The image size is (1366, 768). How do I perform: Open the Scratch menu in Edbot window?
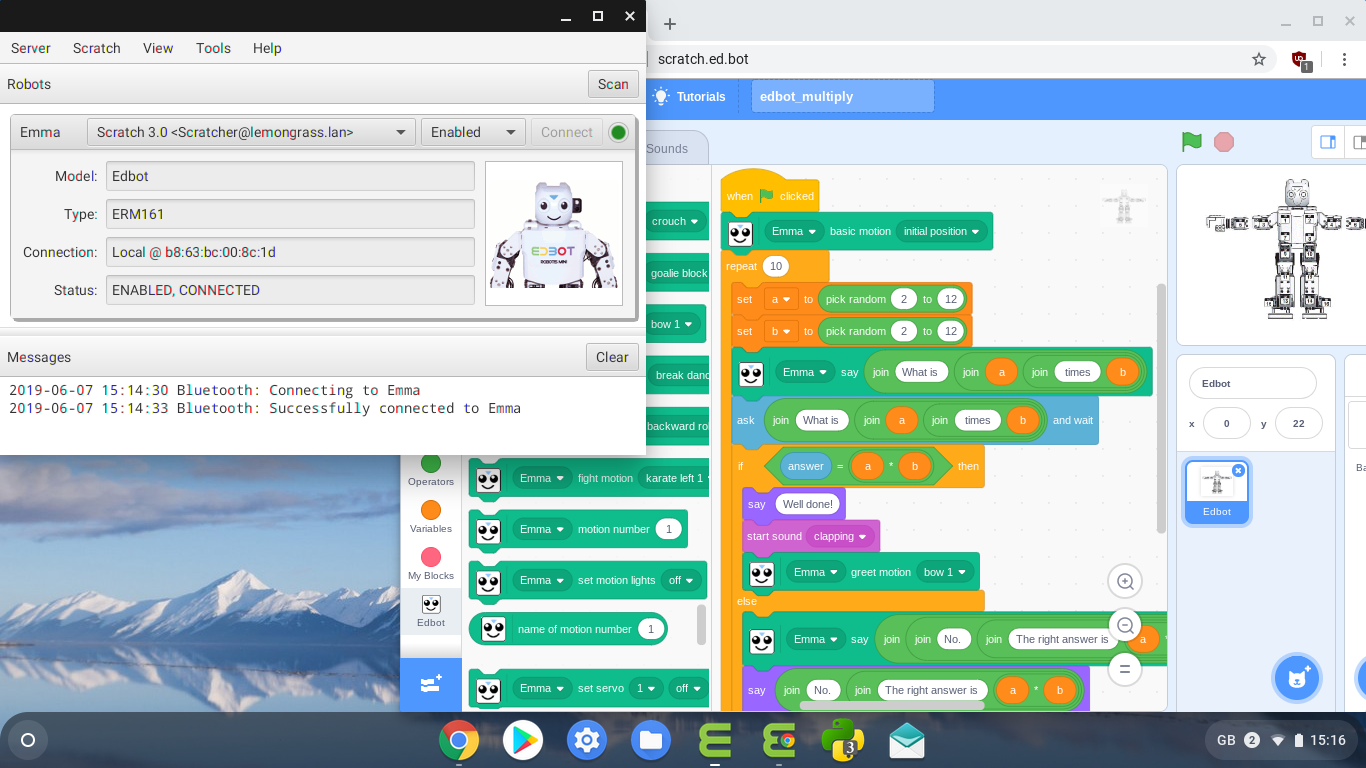click(97, 48)
